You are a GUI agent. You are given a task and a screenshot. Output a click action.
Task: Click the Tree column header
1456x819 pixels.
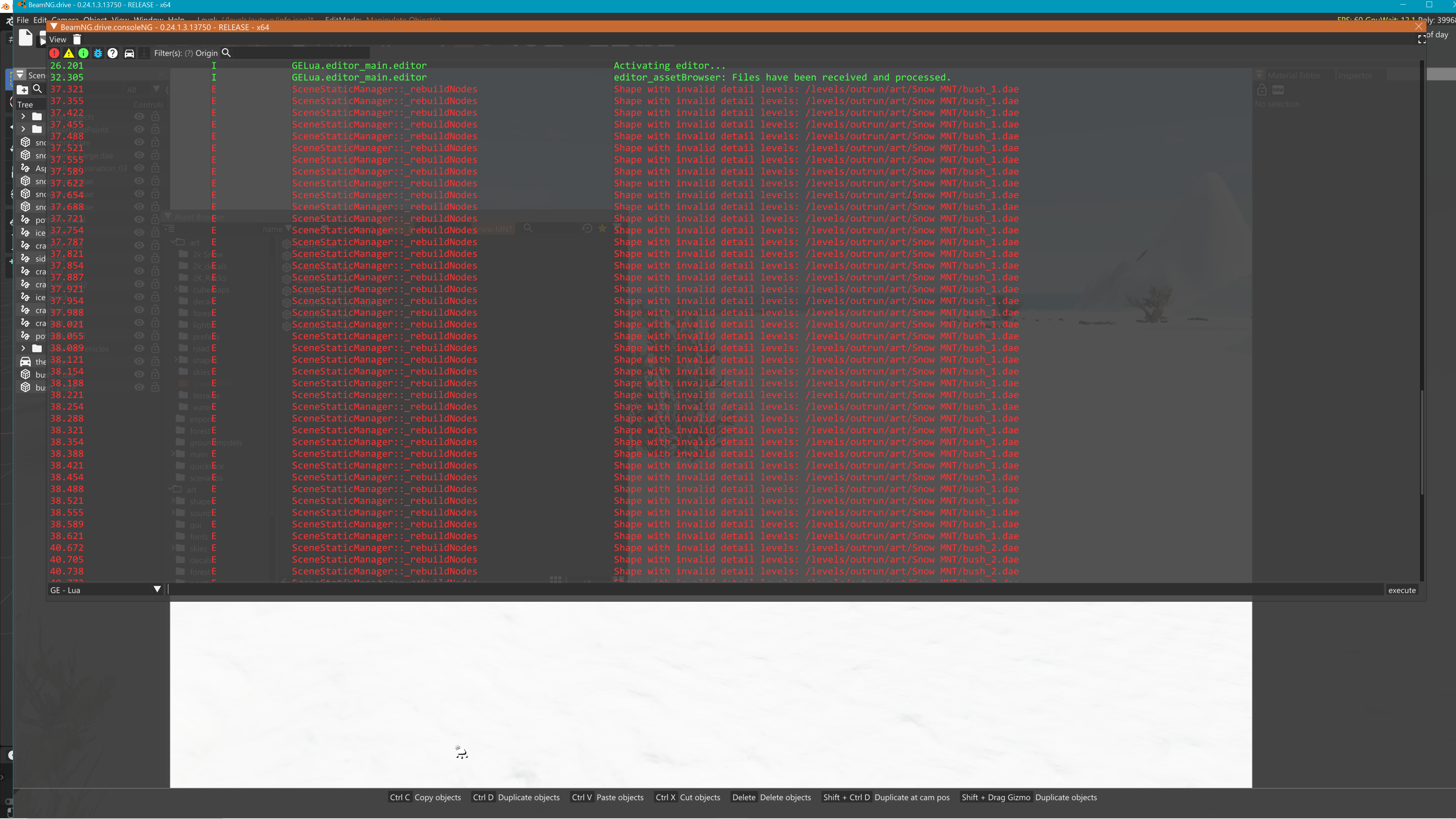click(x=25, y=105)
